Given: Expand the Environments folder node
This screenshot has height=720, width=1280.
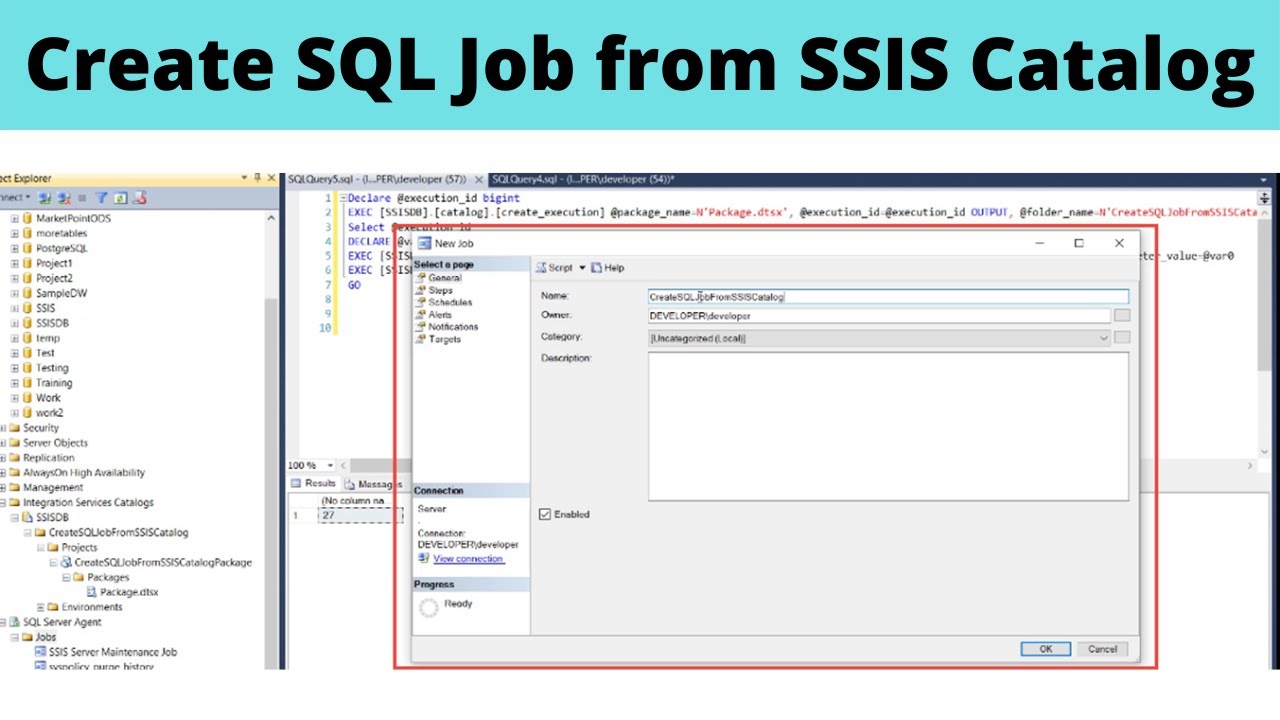Looking at the screenshot, I should [40, 607].
